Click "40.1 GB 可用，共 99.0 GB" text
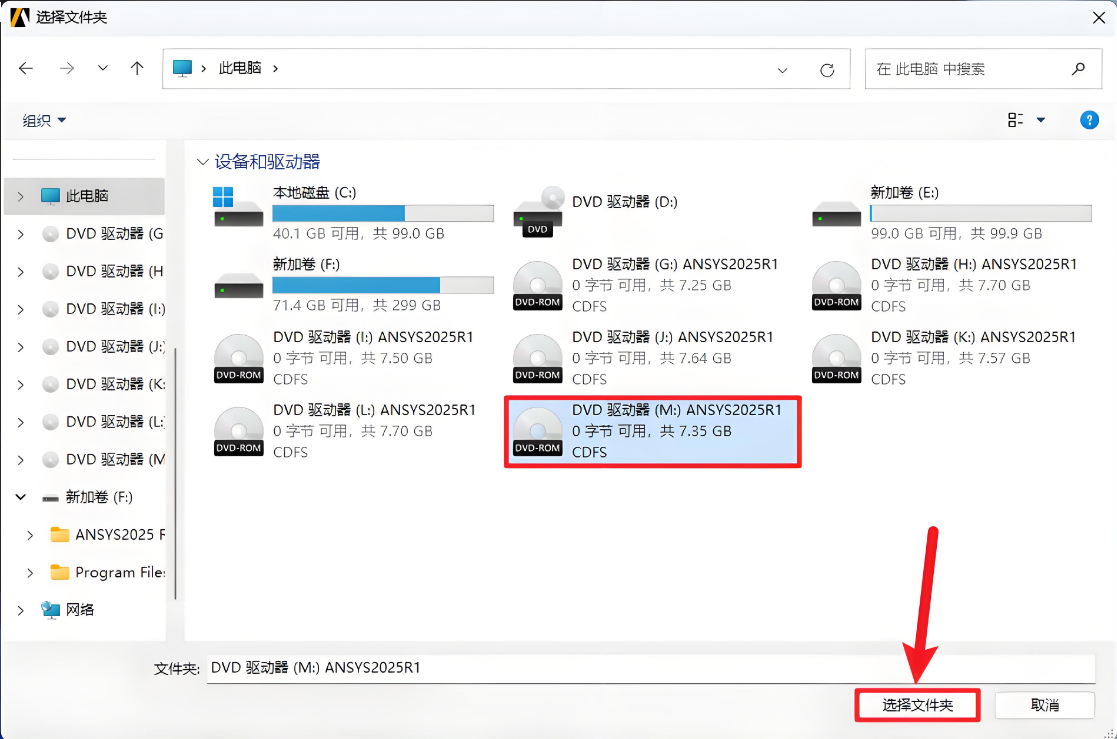 (358, 234)
